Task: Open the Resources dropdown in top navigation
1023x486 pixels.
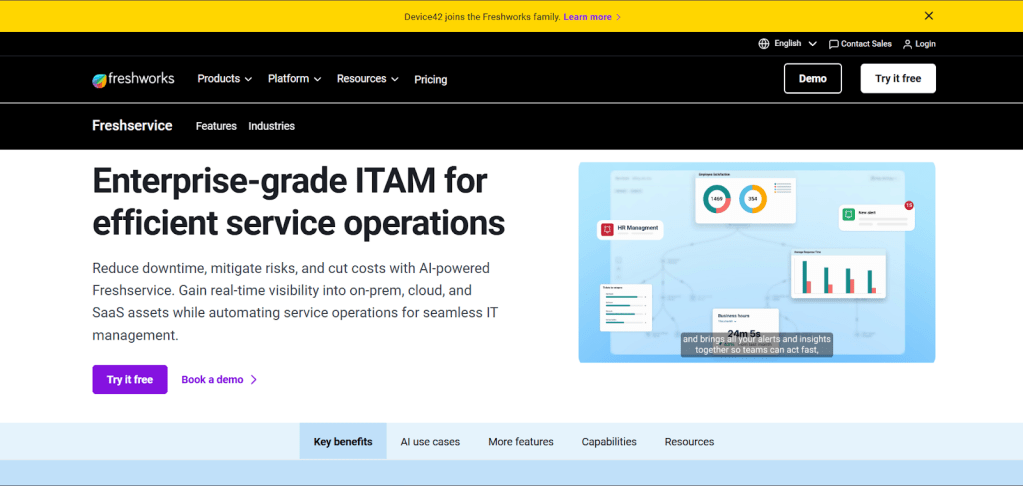Action: pyautogui.click(x=367, y=79)
